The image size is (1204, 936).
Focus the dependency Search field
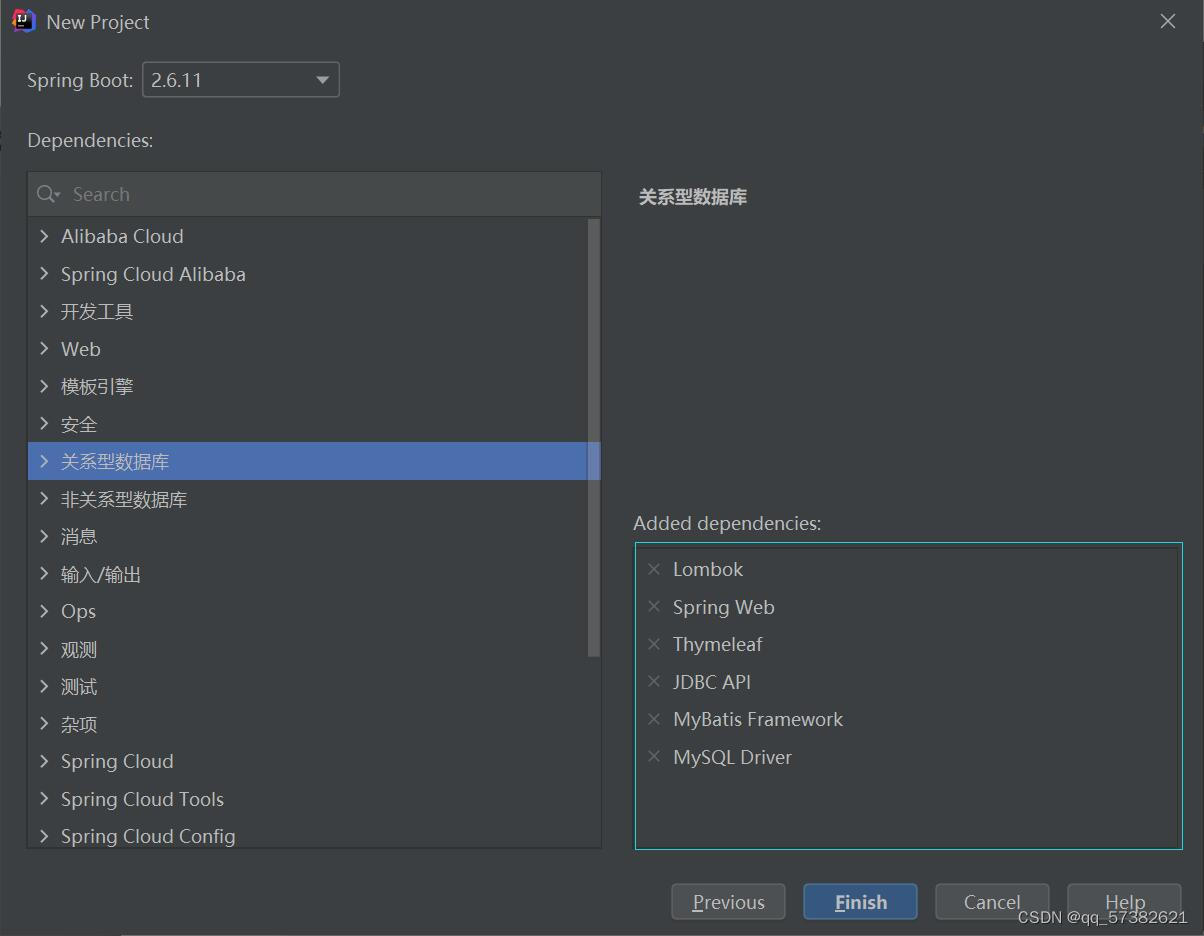[314, 194]
